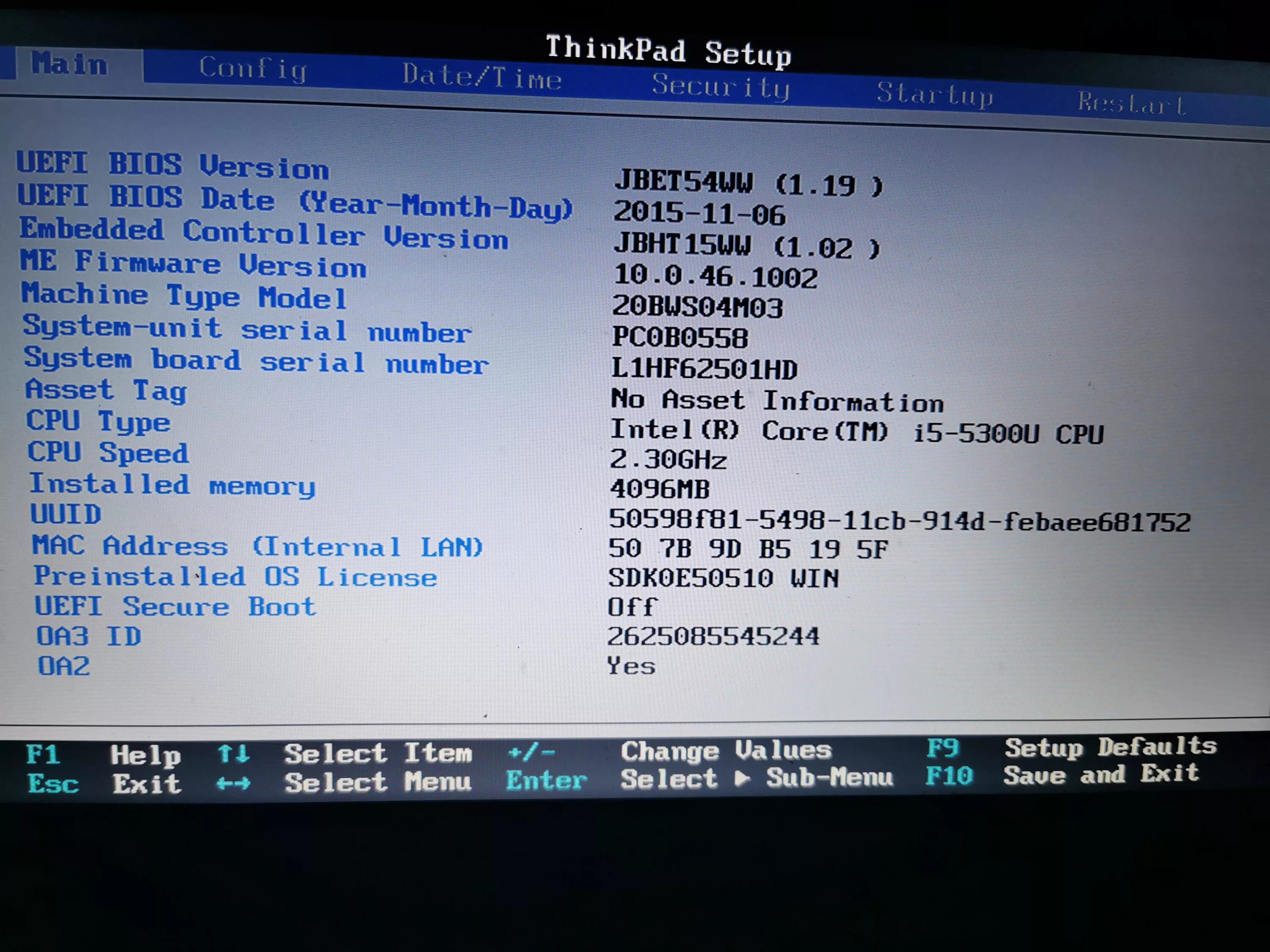1270x952 pixels.
Task: Select the Restart tab
Action: 1131,104
